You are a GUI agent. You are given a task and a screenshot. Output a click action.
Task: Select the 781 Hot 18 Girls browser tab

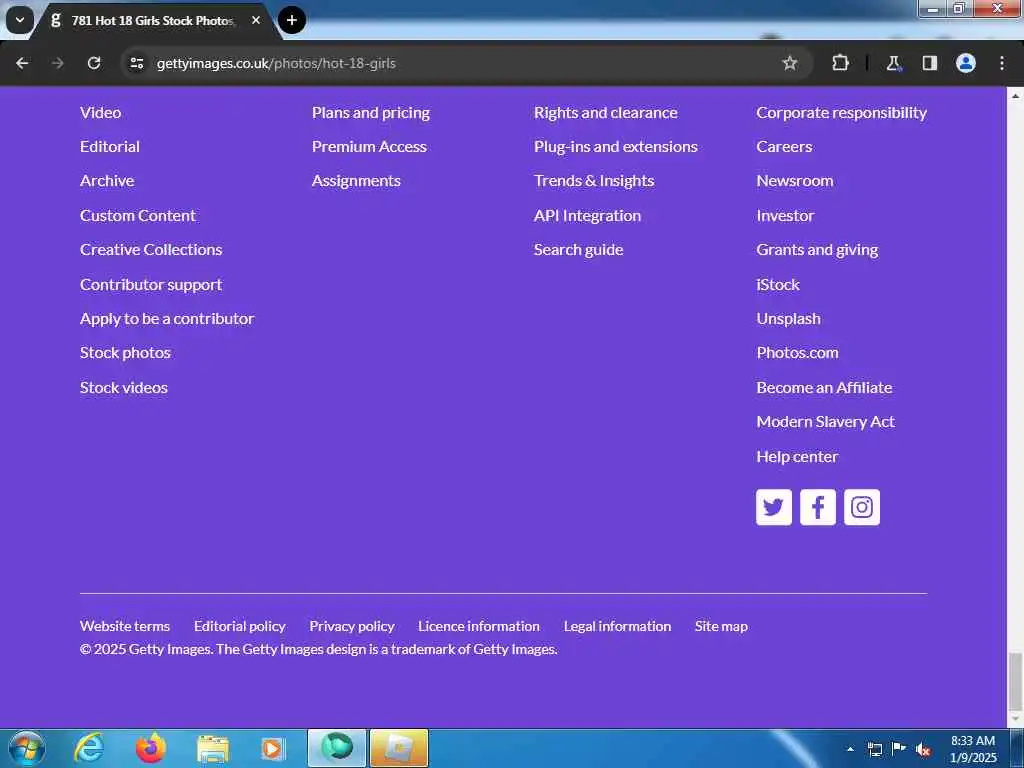pyautogui.click(x=152, y=20)
